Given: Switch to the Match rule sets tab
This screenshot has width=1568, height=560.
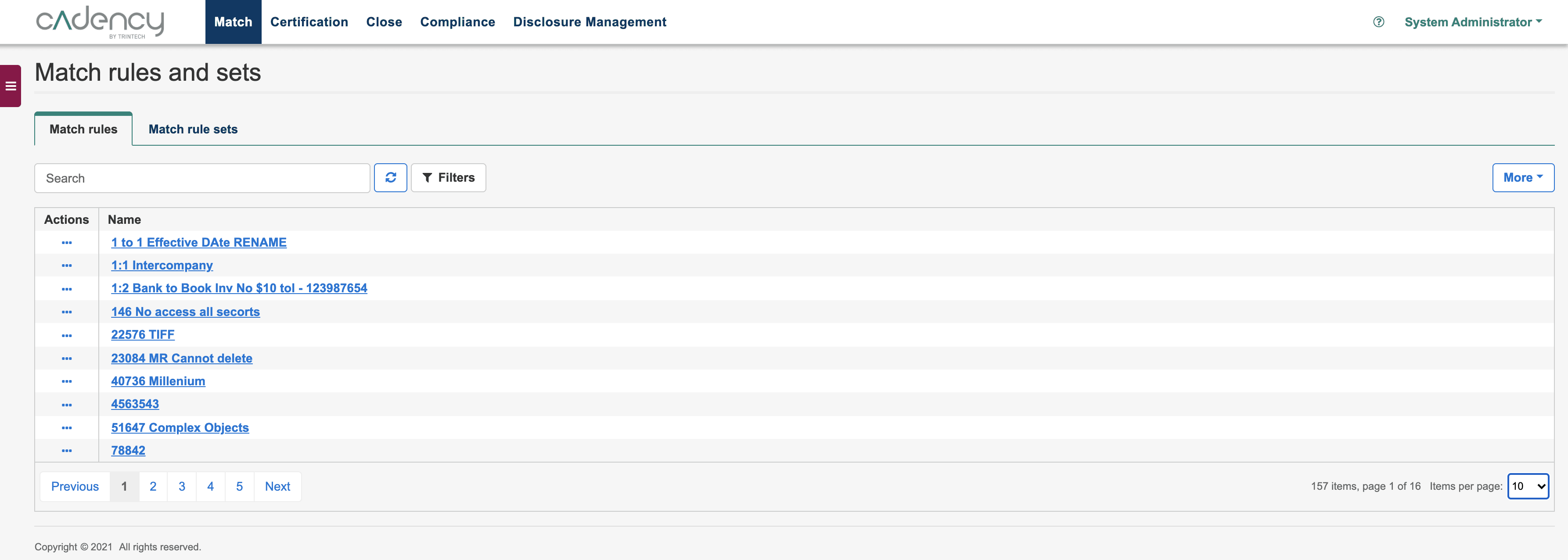Looking at the screenshot, I should (193, 129).
